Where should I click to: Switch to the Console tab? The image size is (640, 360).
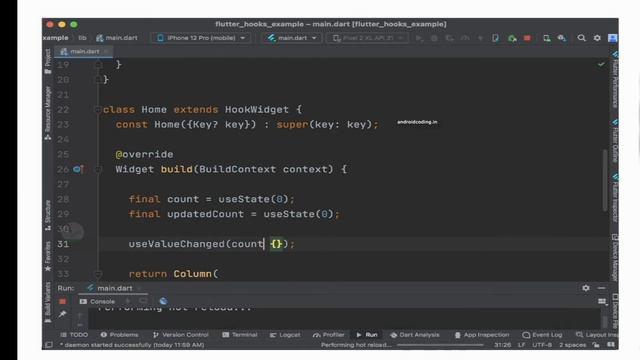click(97, 301)
